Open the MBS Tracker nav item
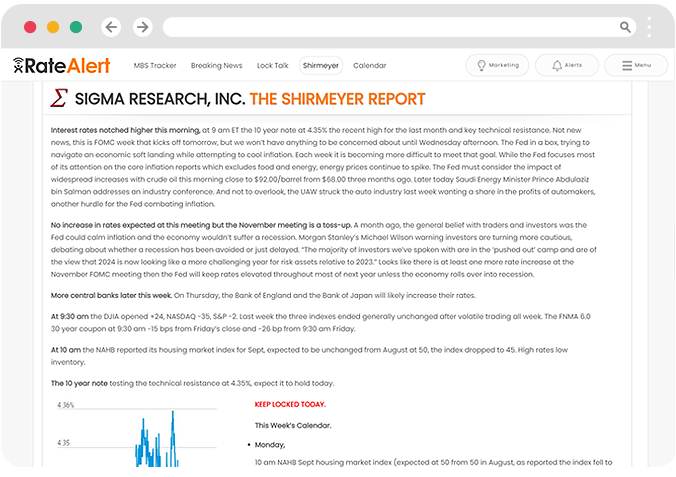The height and width of the screenshot is (477, 676). click(154, 66)
